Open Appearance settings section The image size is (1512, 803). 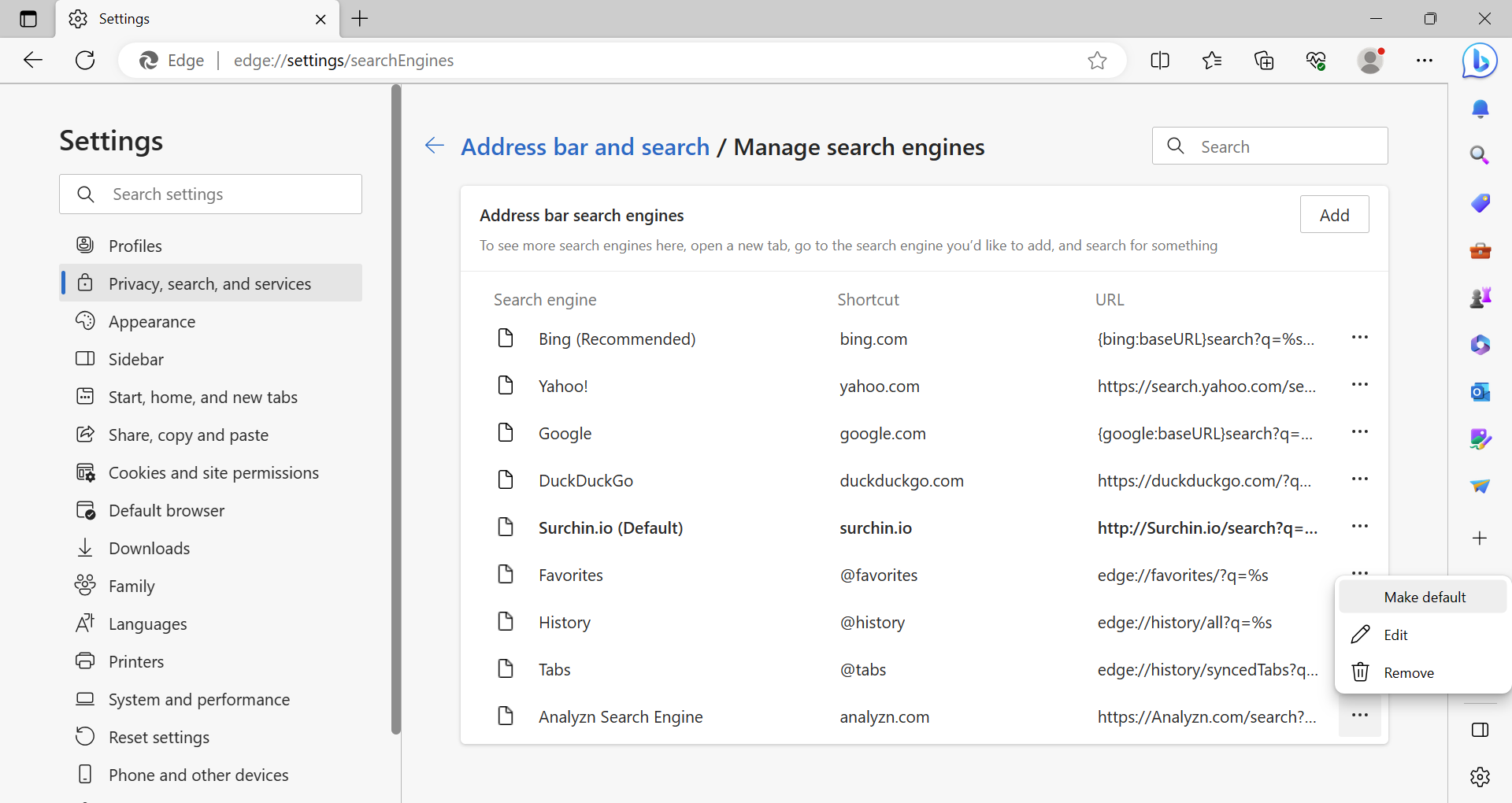click(x=211, y=321)
